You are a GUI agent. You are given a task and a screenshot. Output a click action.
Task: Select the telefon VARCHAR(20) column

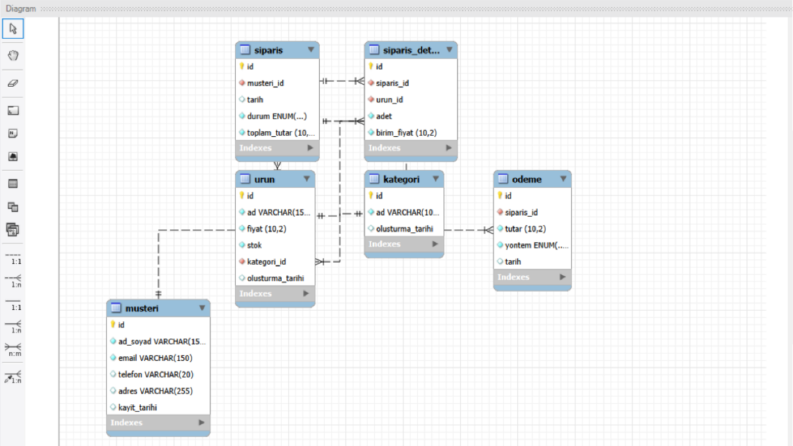pos(158,375)
